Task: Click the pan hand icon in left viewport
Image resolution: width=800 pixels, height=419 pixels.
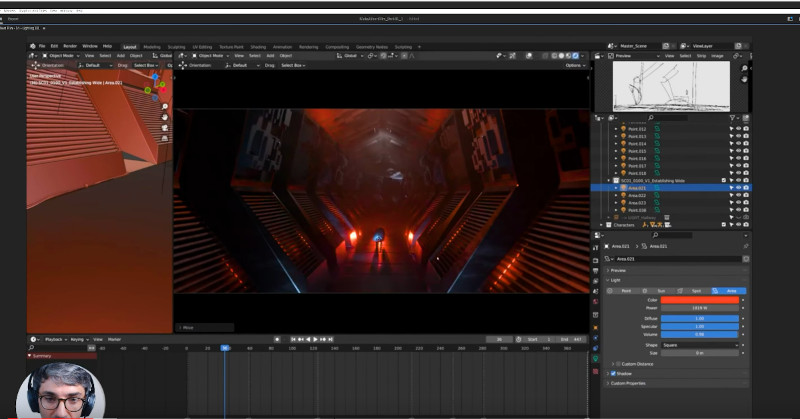Action: click(x=166, y=116)
